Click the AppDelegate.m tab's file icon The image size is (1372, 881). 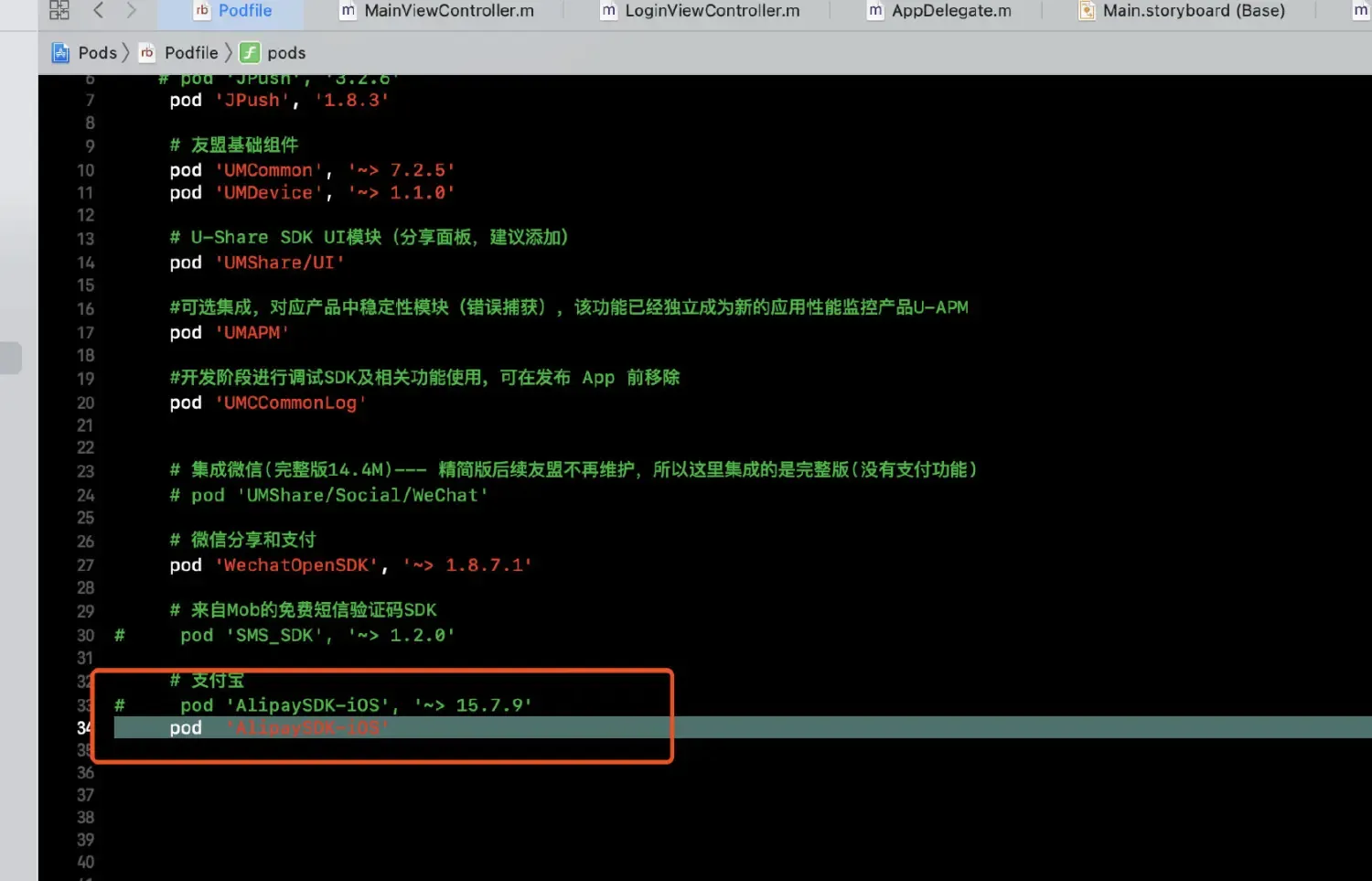click(875, 11)
